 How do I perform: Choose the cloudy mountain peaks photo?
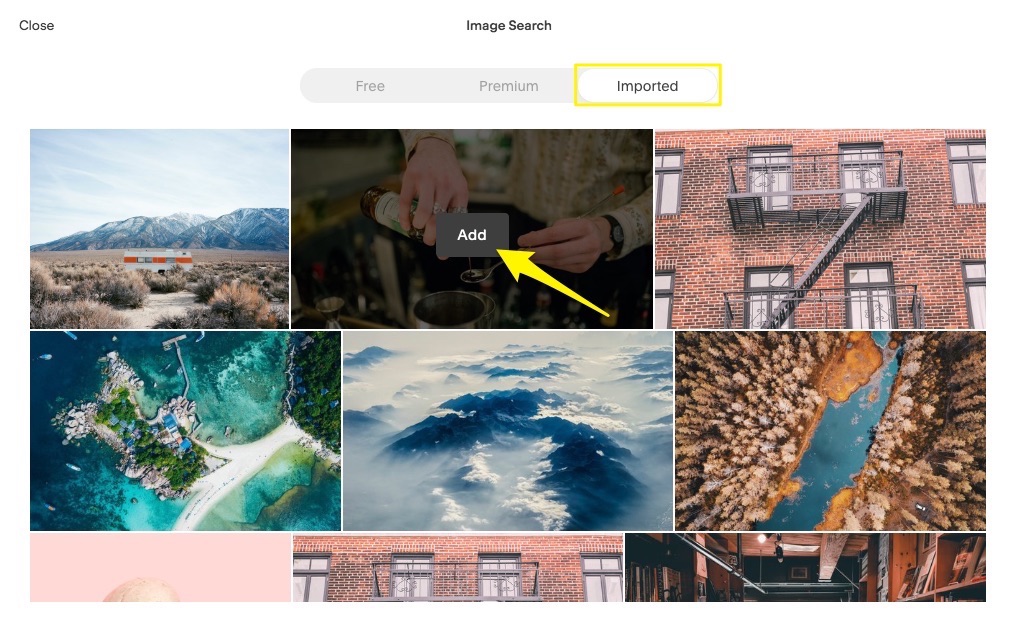click(x=508, y=430)
